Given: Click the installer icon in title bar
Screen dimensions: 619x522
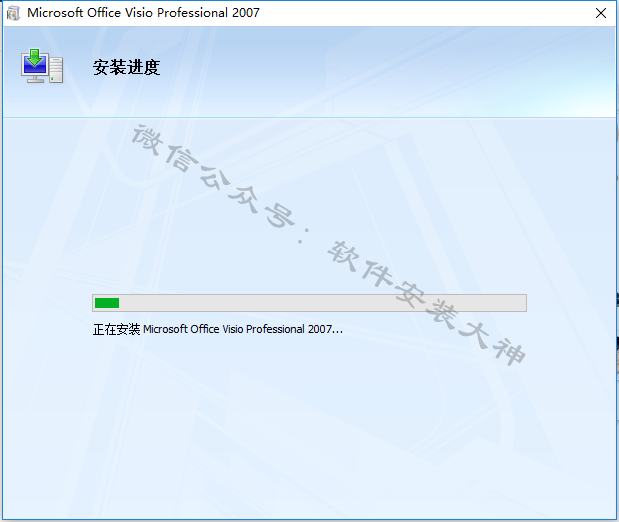Looking at the screenshot, I should pos(13,13).
